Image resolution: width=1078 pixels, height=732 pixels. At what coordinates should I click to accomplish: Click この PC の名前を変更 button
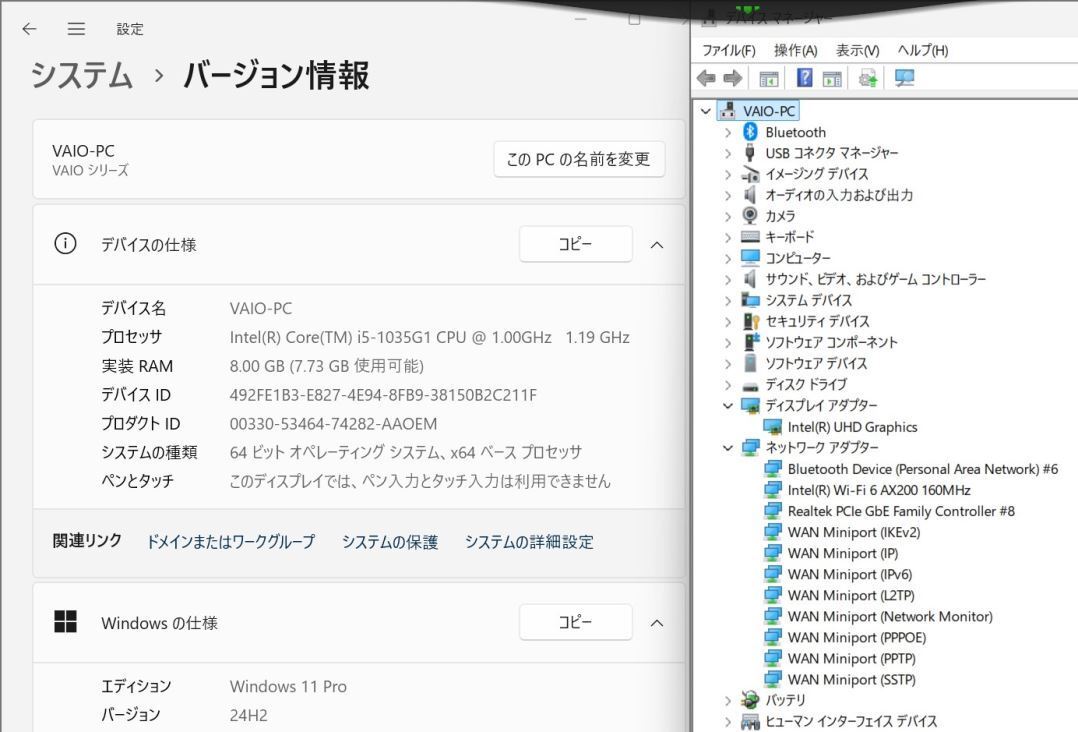pos(579,159)
